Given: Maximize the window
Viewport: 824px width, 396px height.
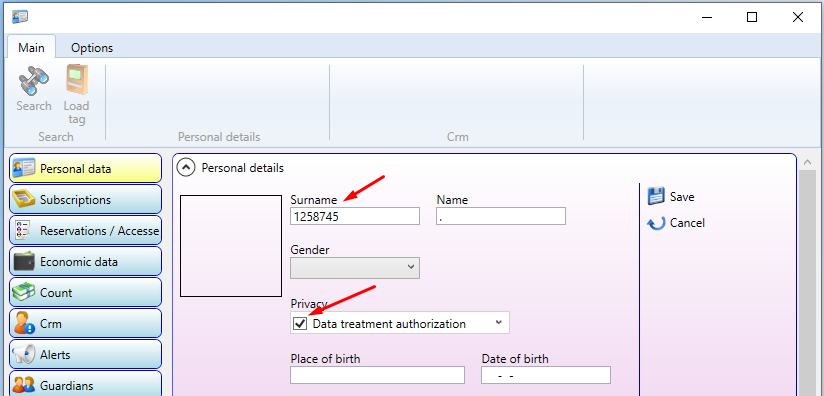Looking at the screenshot, I should tap(752, 17).
